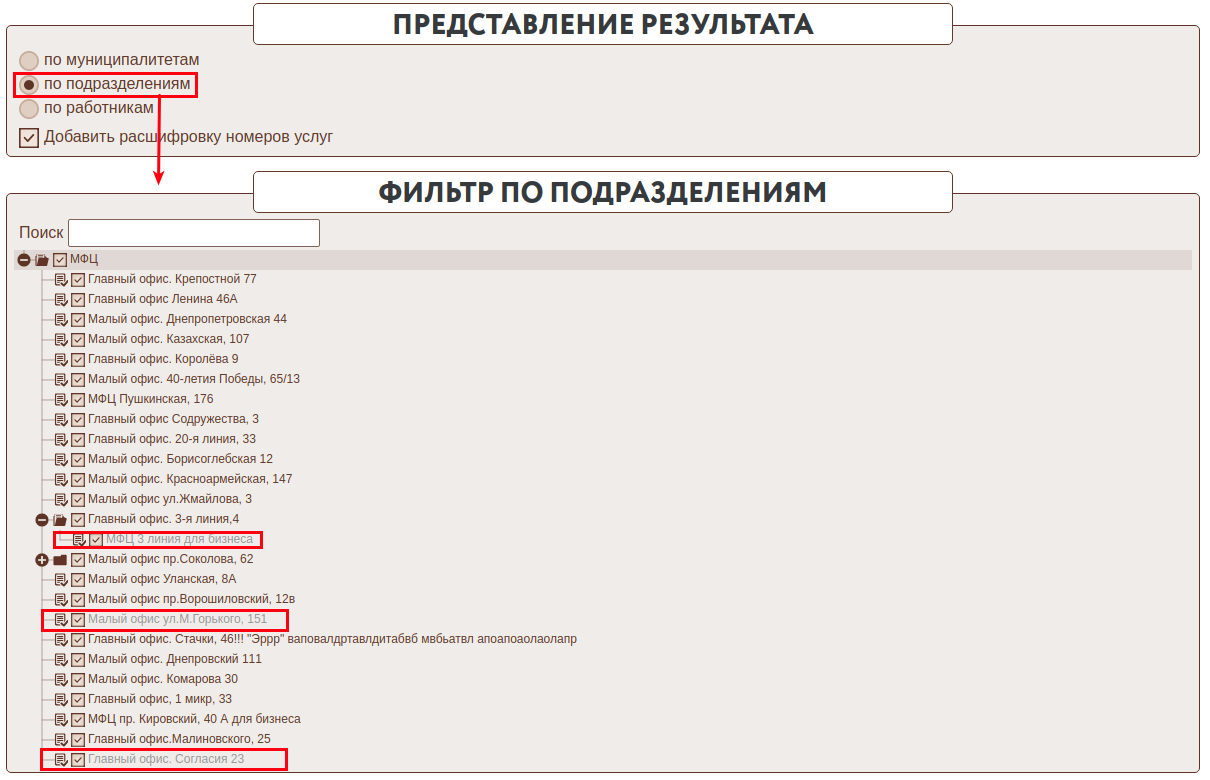The width and height of the screenshot is (1210, 780).
Task: Expand the Малый офис пр.Соколова, 62 node
Action: [42, 560]
